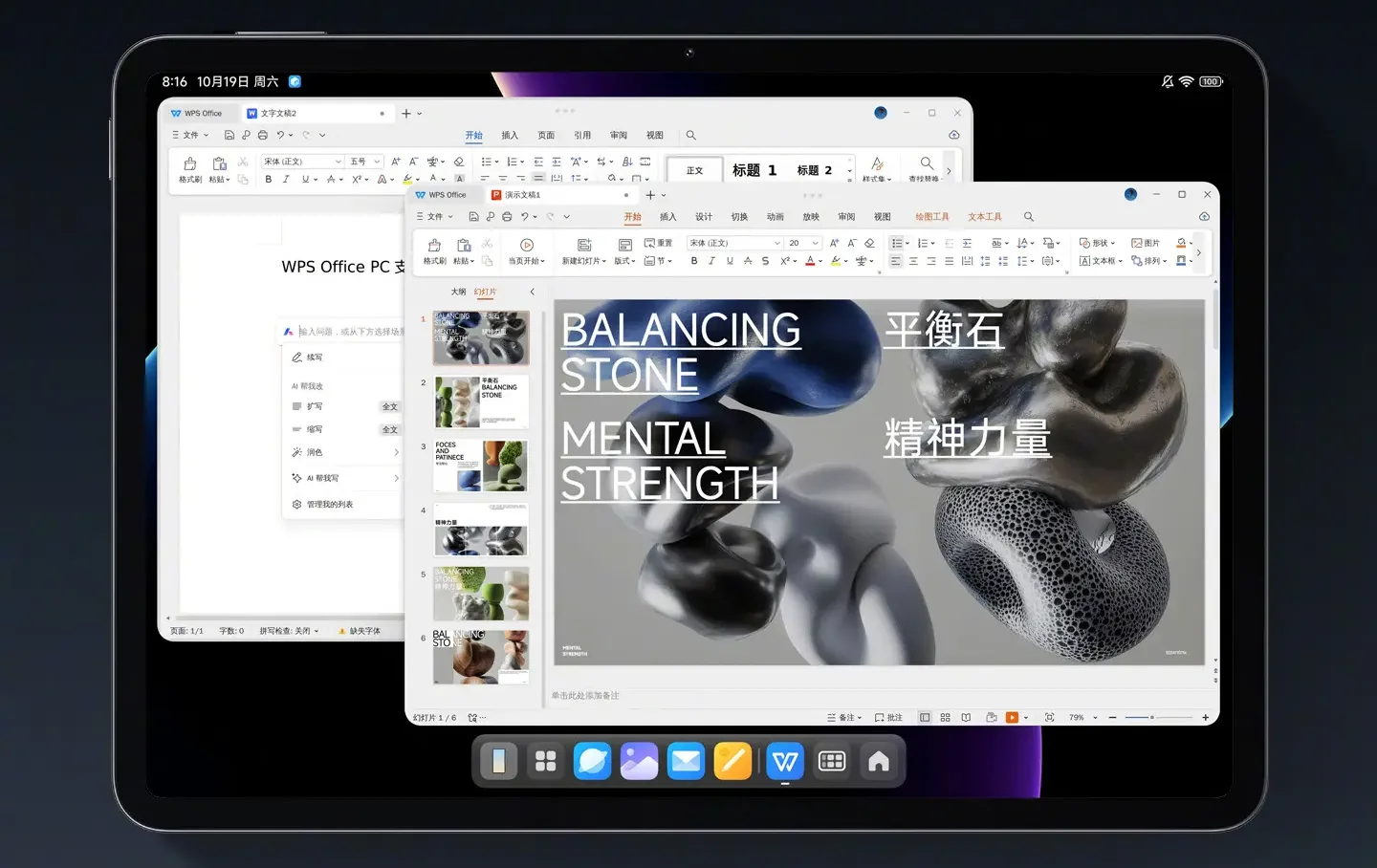
Task: Click the 批注 comments button in status bar
Action: pyautogui.click(x=888, y=717)
